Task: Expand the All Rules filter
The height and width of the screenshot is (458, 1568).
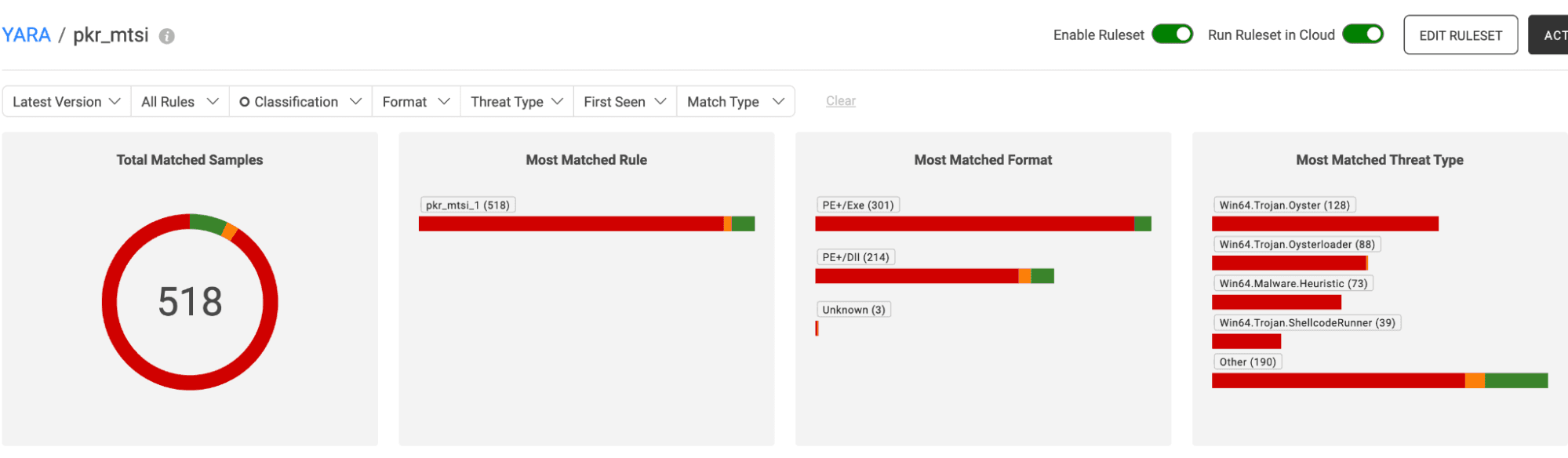Action: click(180, 102)
